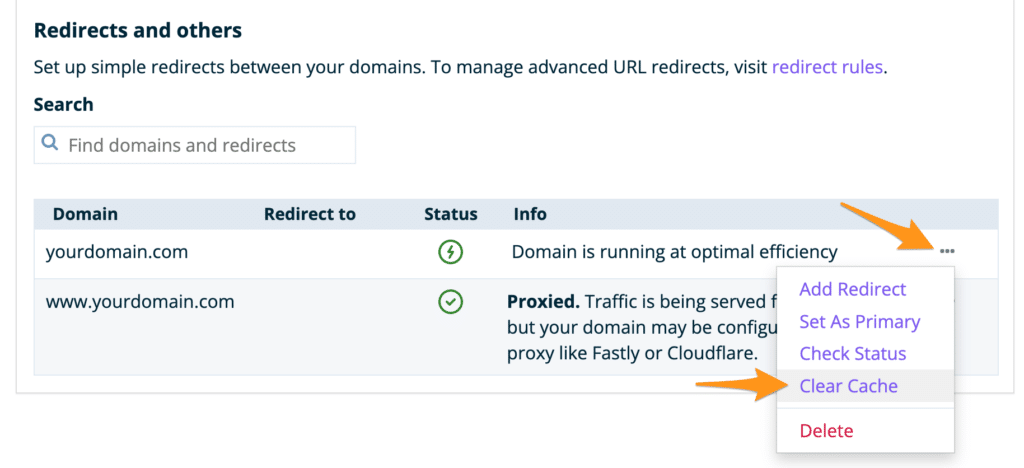This screenshot has height=468, width=1024.
Task: Click the Redirects and others heading
Action: pyautogui.click(x=138, y=30)
